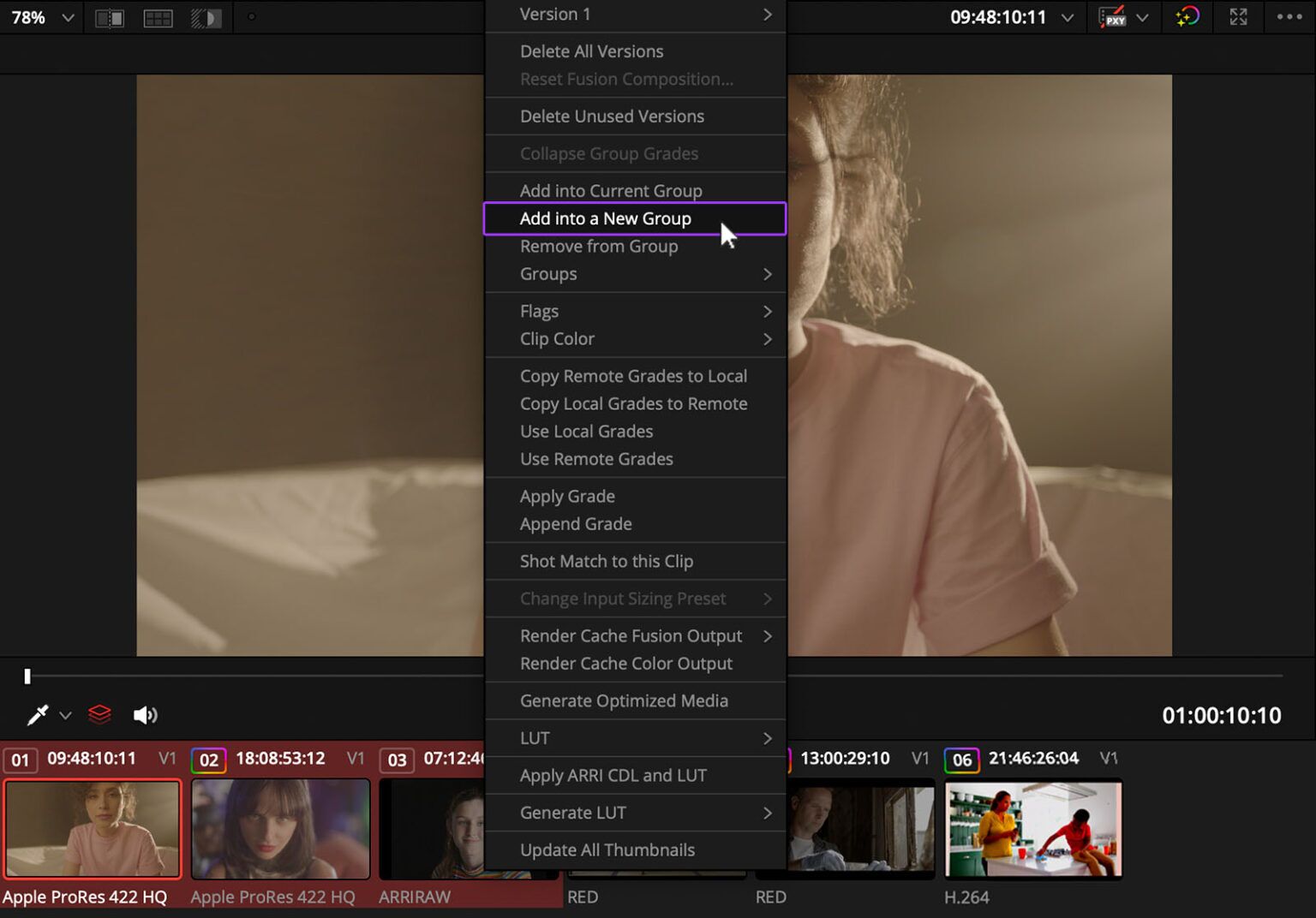Viewport: 1316px width, 918px height.
Task: Open the Clip Color submenu
Action: (634, 339)
